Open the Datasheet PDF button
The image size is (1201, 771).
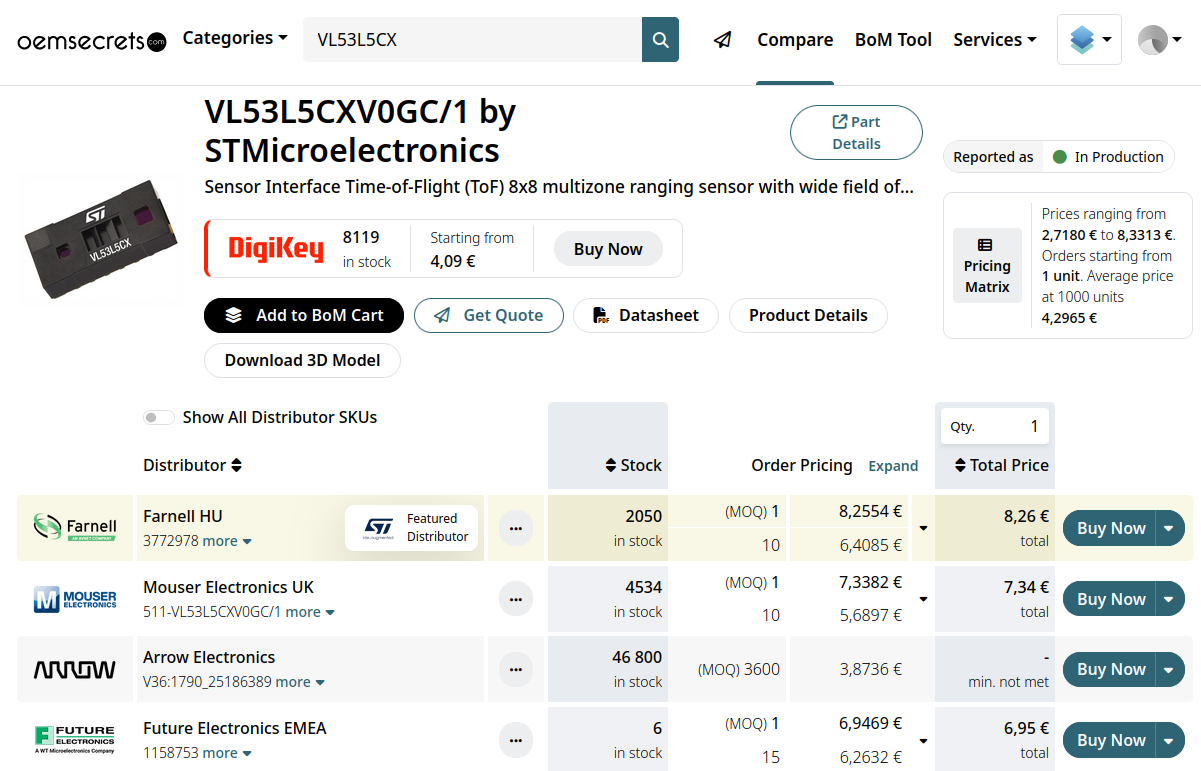645,315
